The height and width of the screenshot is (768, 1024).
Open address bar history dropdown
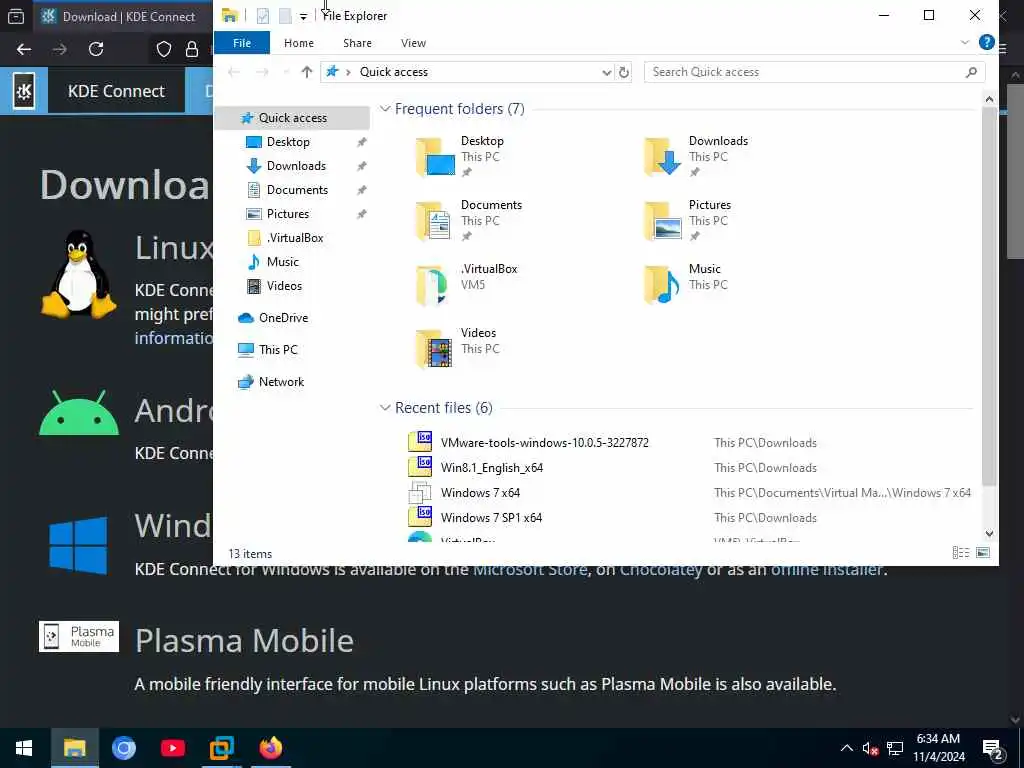click(x=607, y=72)
